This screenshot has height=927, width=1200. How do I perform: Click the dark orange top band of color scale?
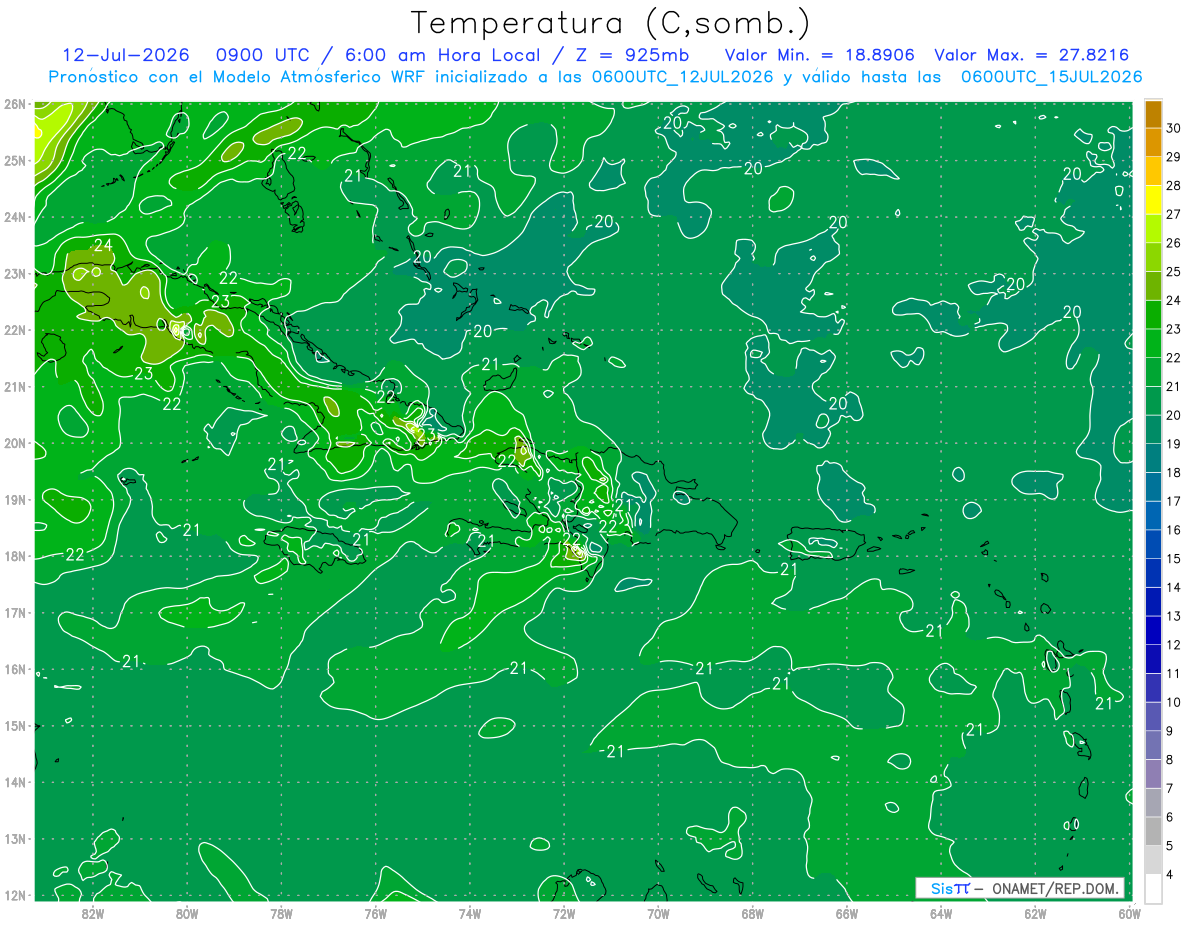(1153, 114)
